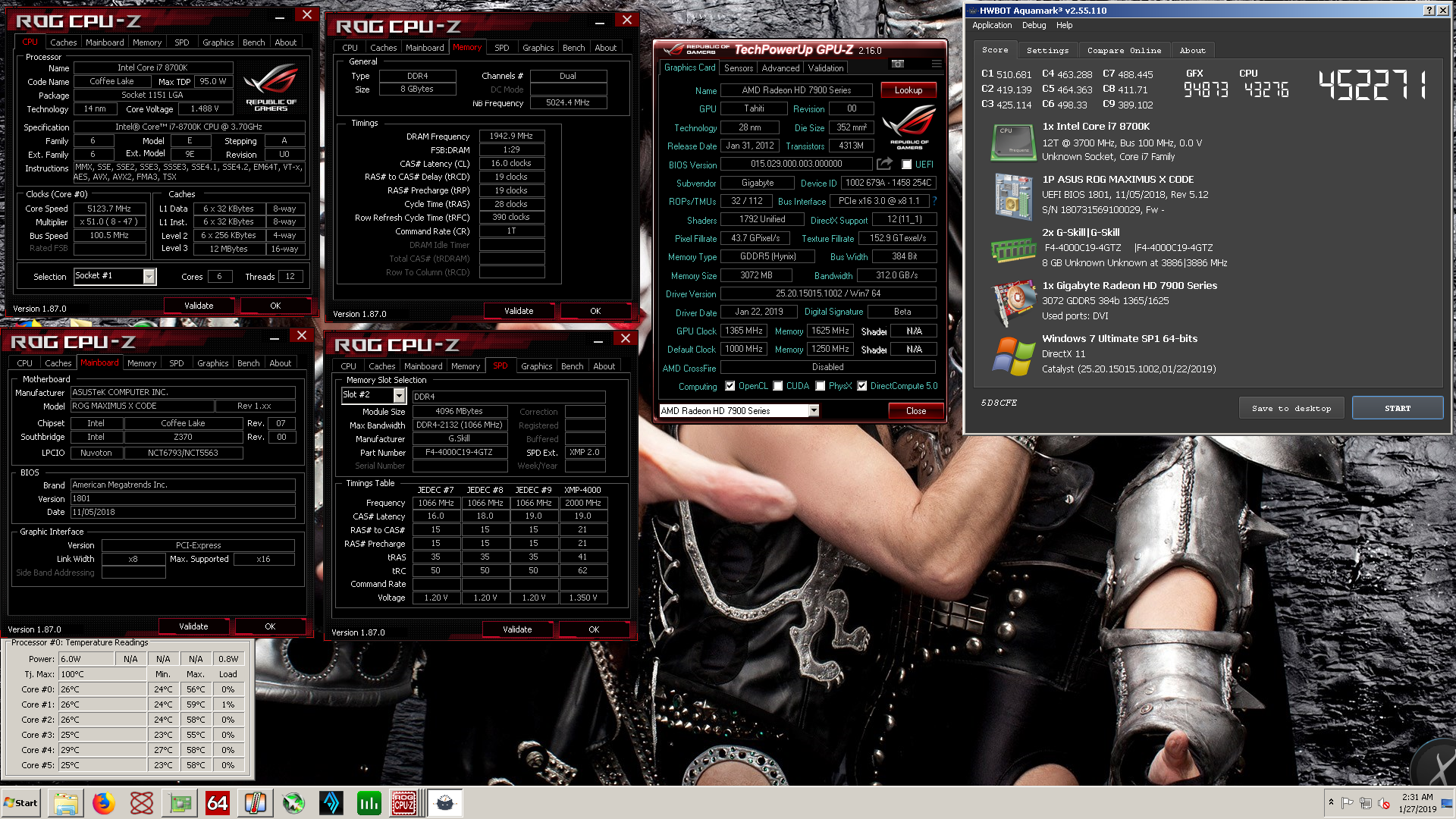
Task: Open the Socket #1 selection dropdown
Action: coord(149,277)
